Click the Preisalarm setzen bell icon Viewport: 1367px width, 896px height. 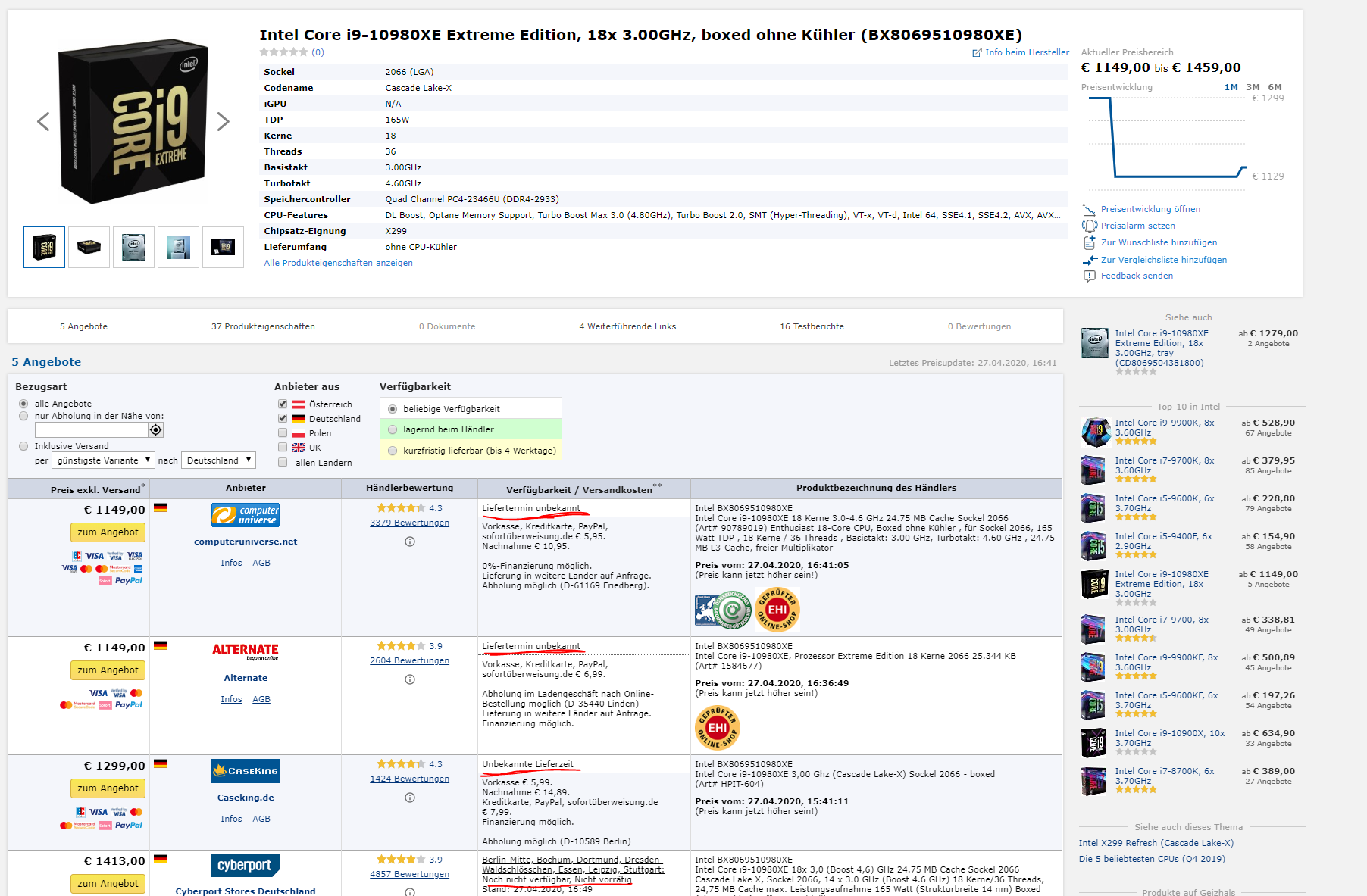click(1089, 226)
